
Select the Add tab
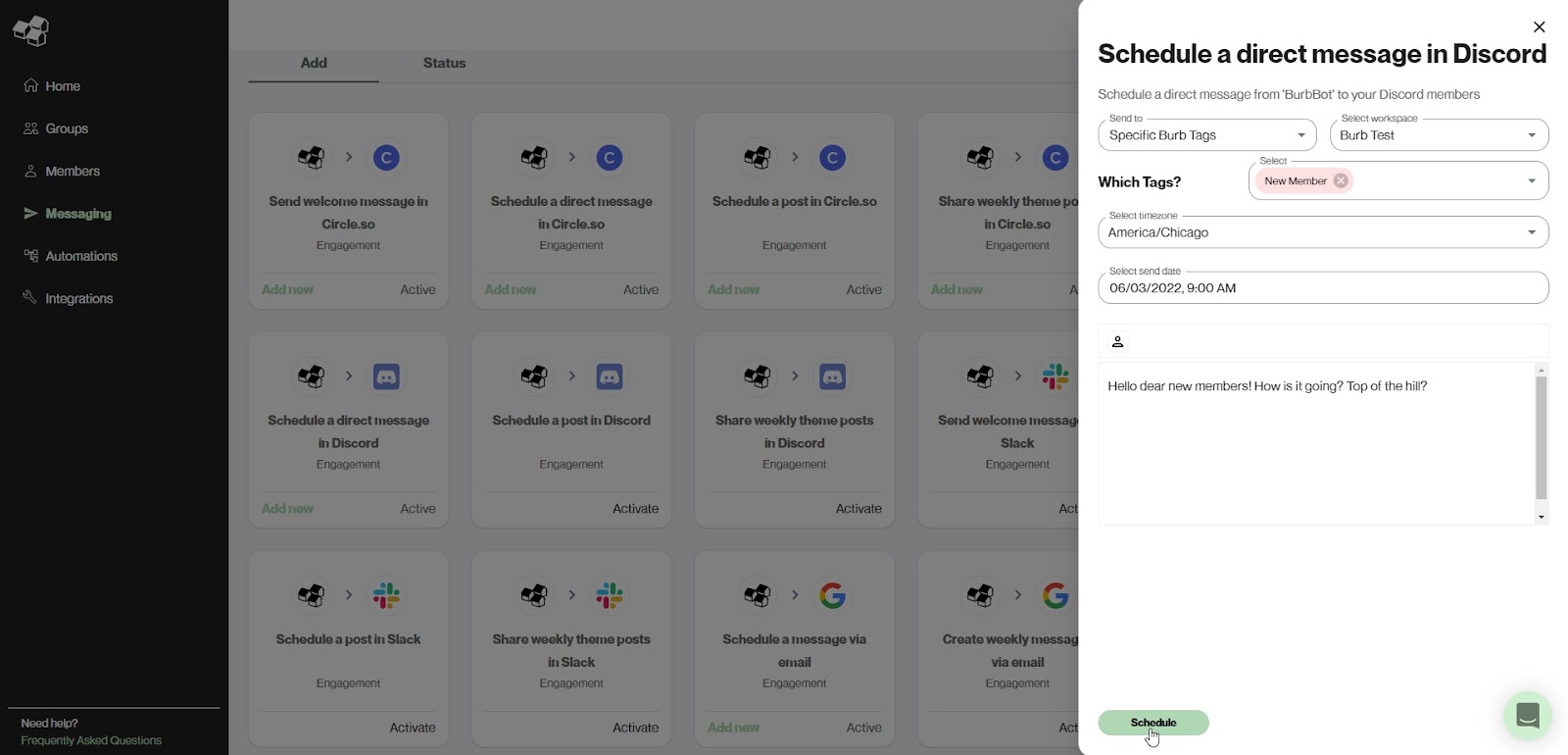(314, 63)
